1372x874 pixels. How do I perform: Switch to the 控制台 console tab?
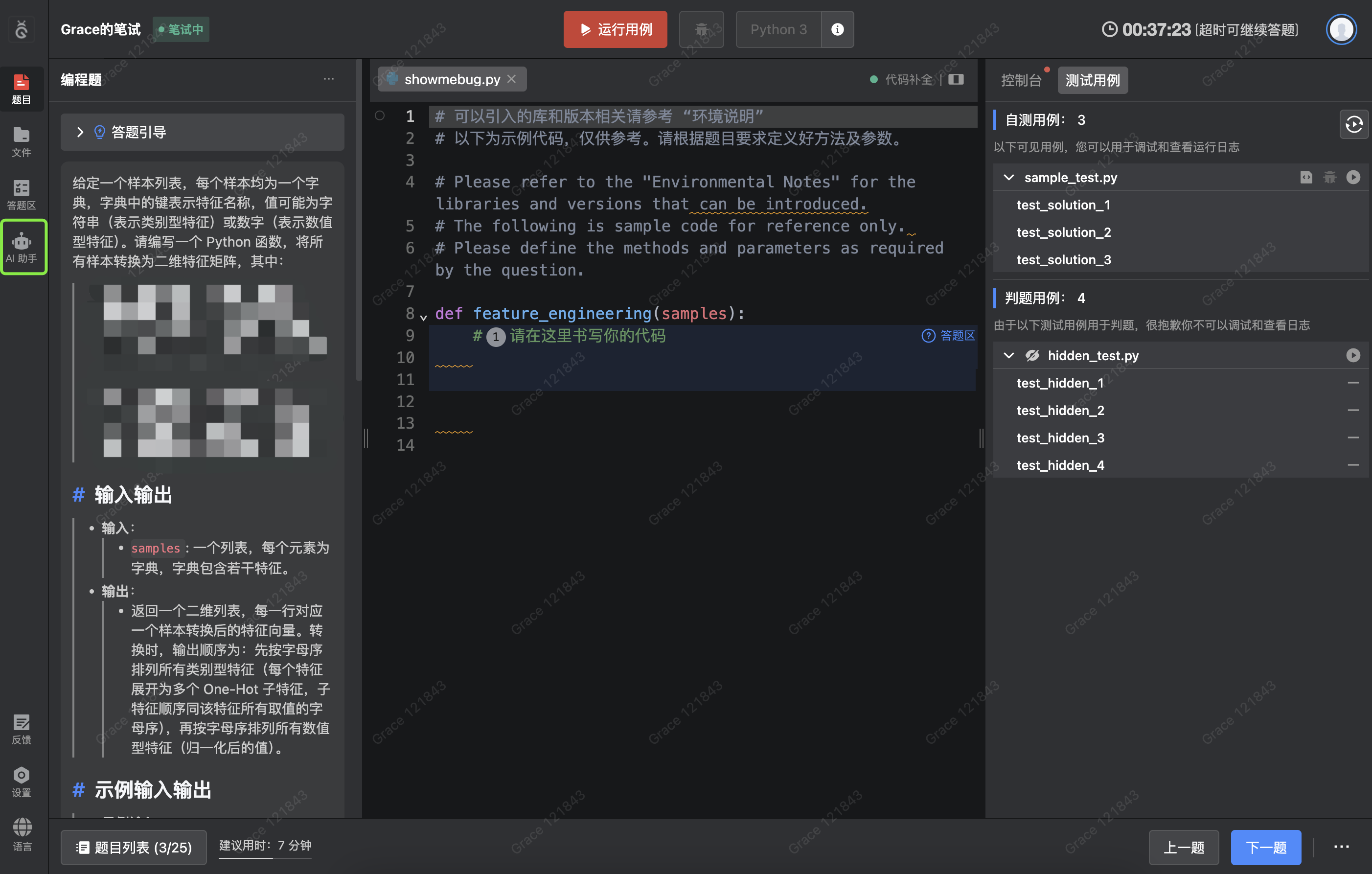1021,80
